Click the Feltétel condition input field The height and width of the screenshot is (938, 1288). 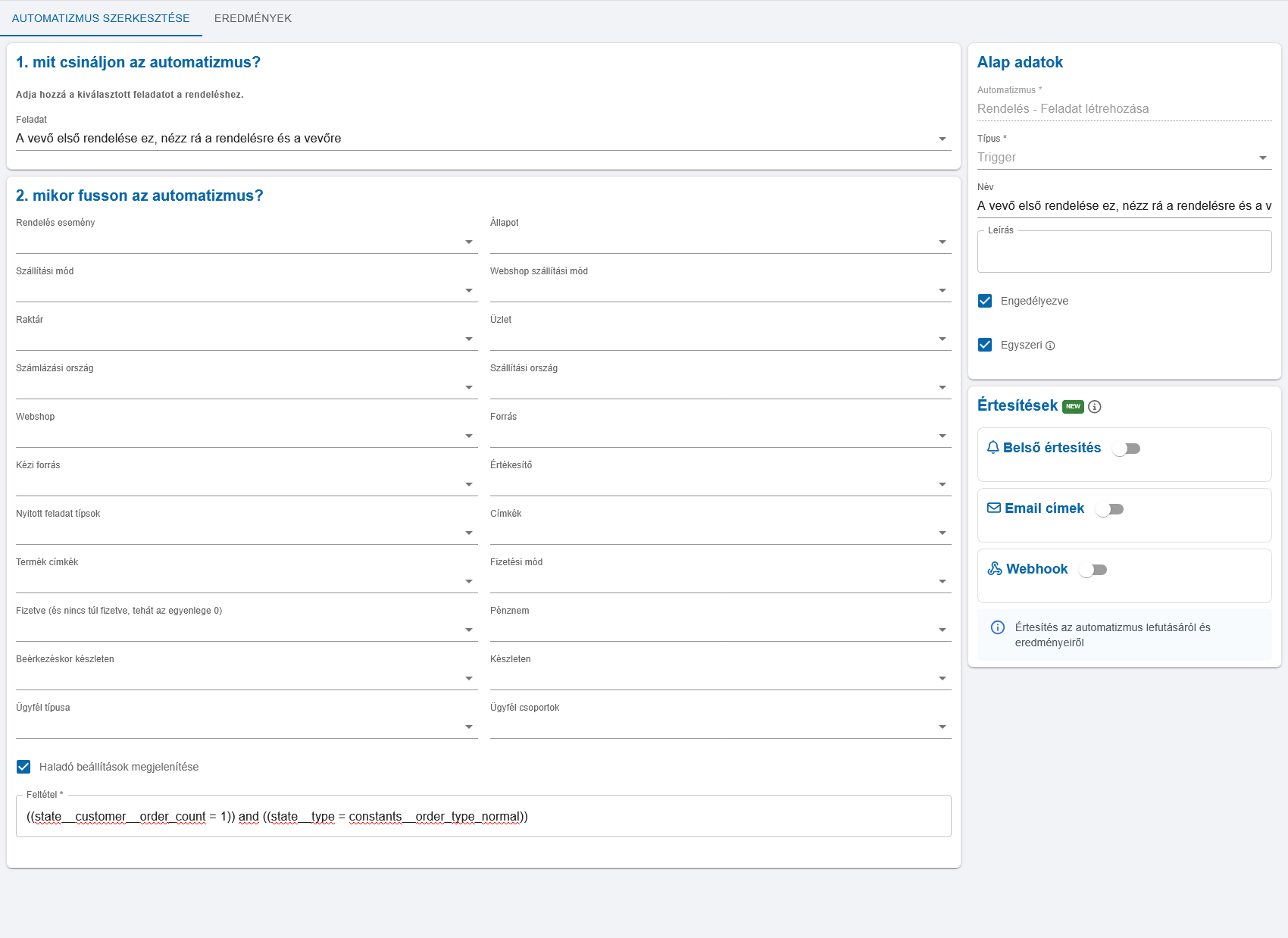coord(483,816)
